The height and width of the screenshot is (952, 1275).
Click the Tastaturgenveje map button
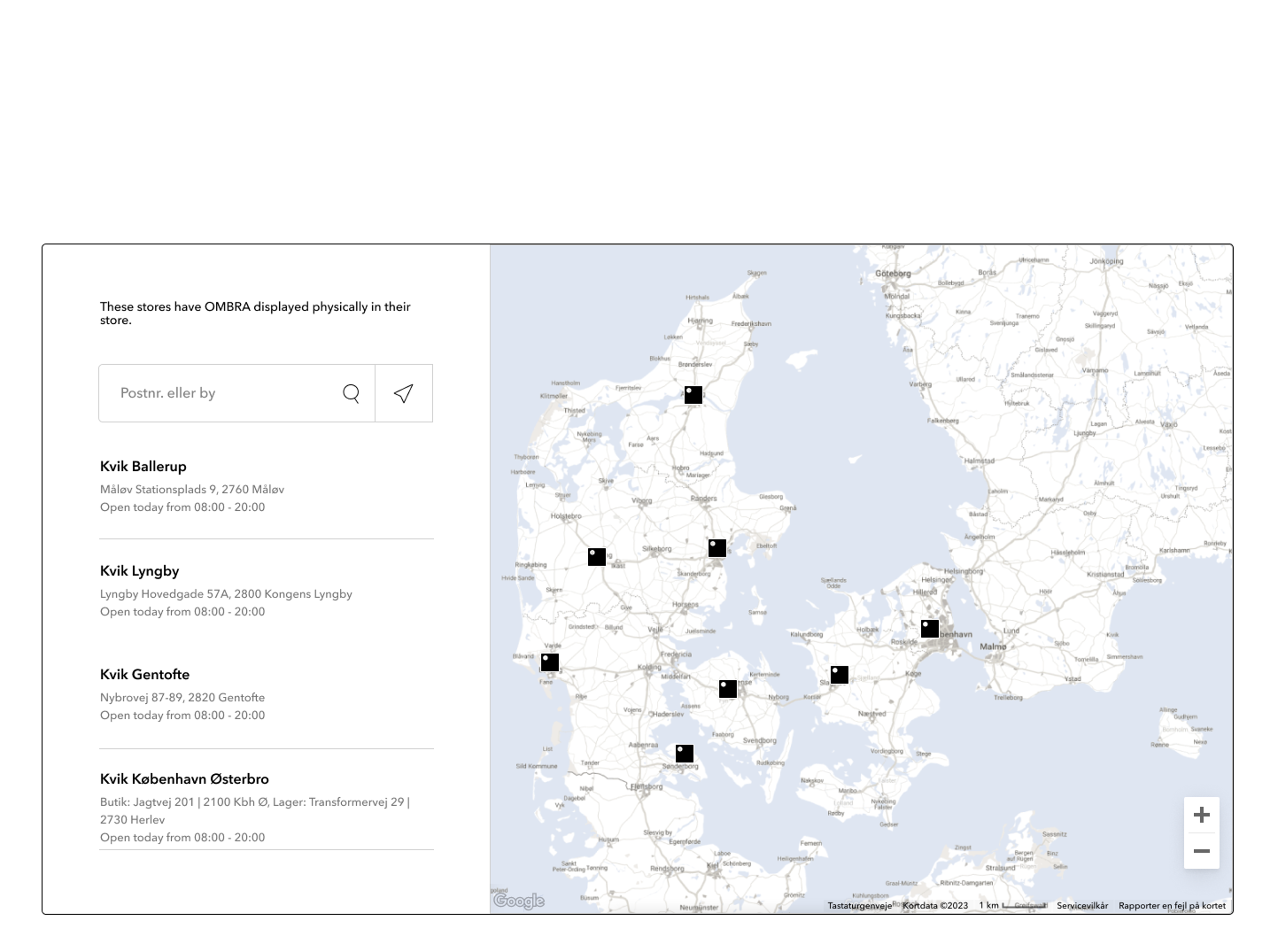[859, 906]
